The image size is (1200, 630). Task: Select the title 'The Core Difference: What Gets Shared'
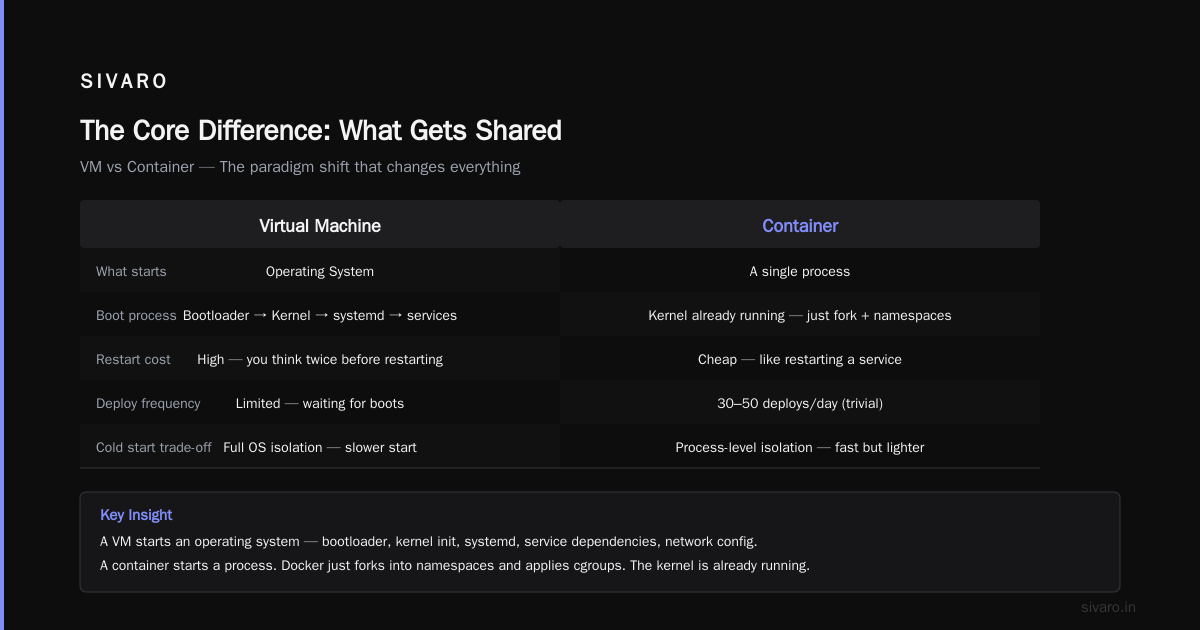321,131
